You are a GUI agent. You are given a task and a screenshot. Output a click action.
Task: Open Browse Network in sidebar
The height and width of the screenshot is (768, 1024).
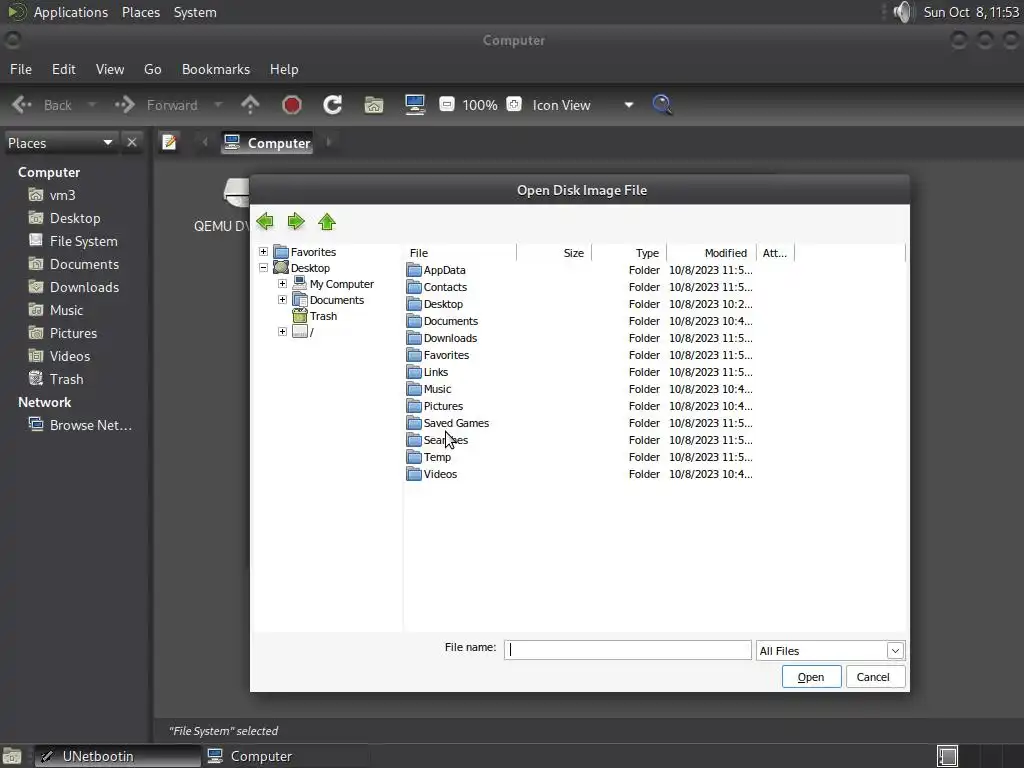(x=80, y=425)
